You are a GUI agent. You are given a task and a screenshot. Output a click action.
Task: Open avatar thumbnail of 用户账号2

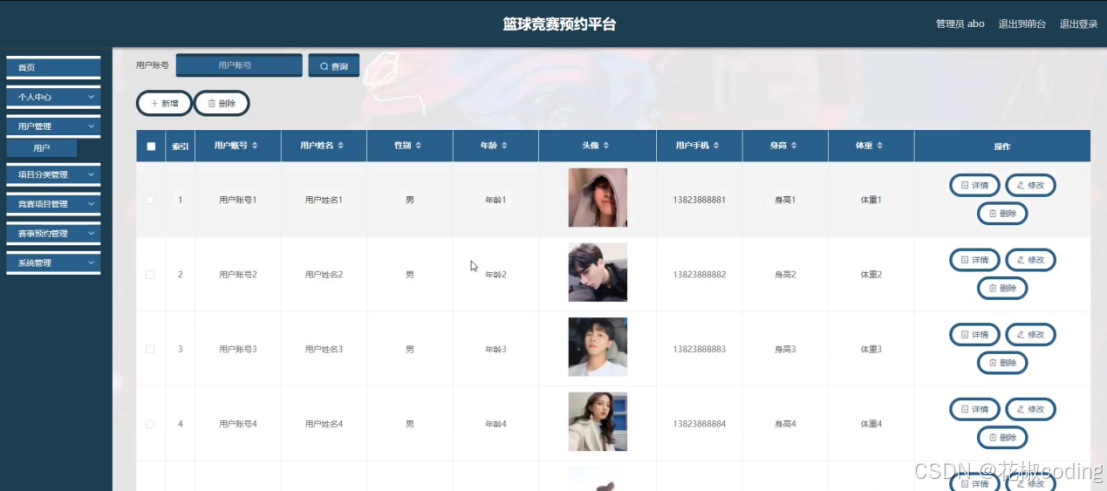pos(597,272)
